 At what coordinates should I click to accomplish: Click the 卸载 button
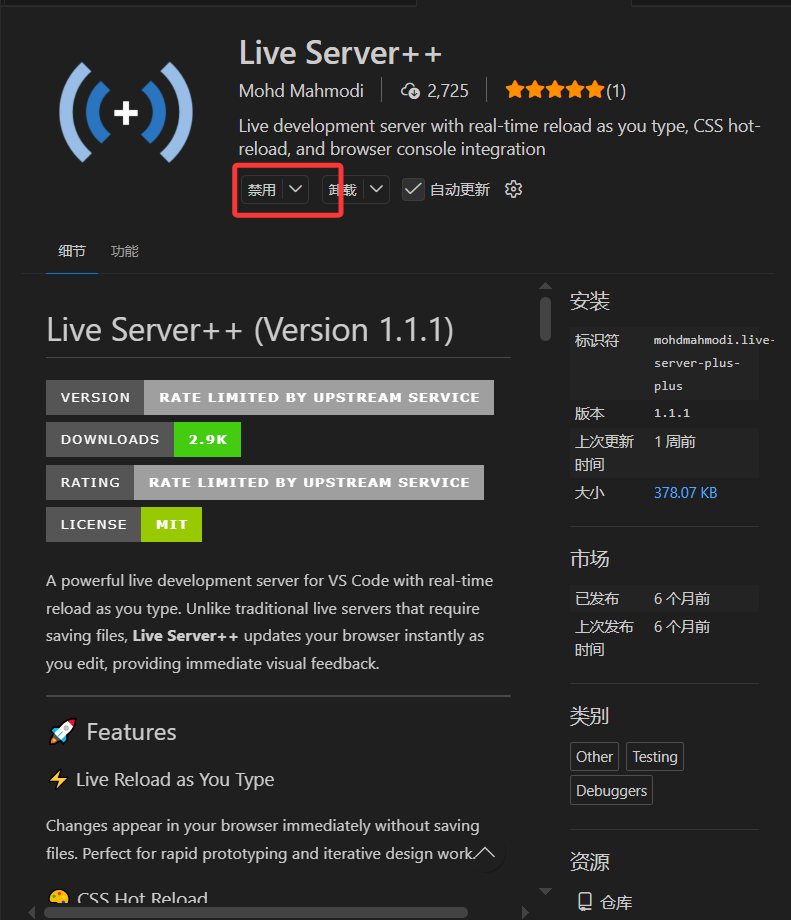pos(342,189)
